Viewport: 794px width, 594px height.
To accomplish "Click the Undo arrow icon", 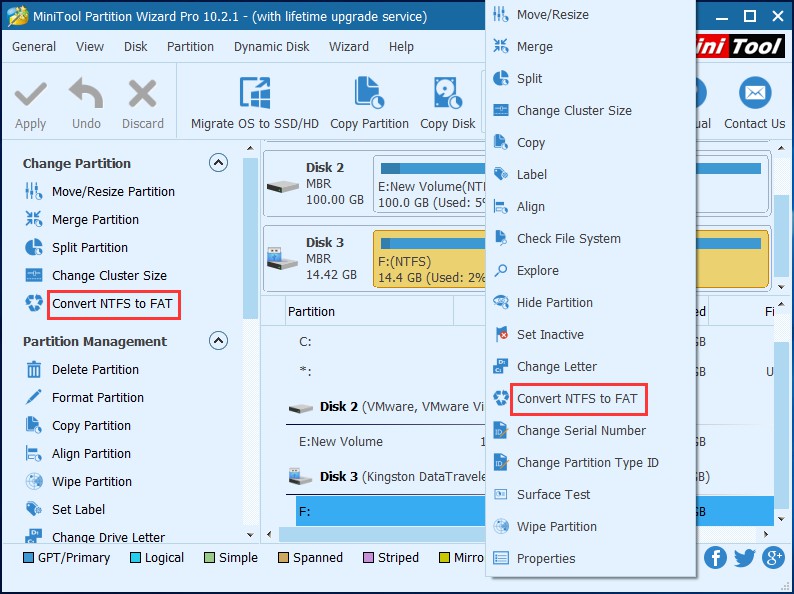I will [x=86, y=93].
